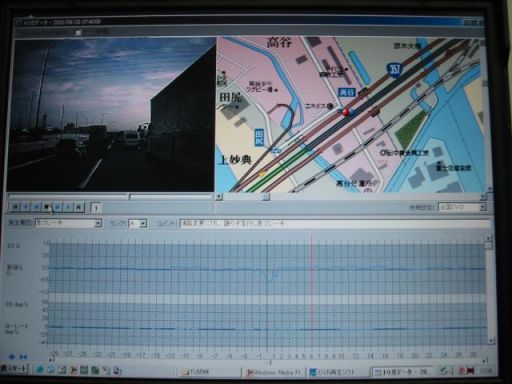
Task: Click the comment text field
Action: coord(335,223)
